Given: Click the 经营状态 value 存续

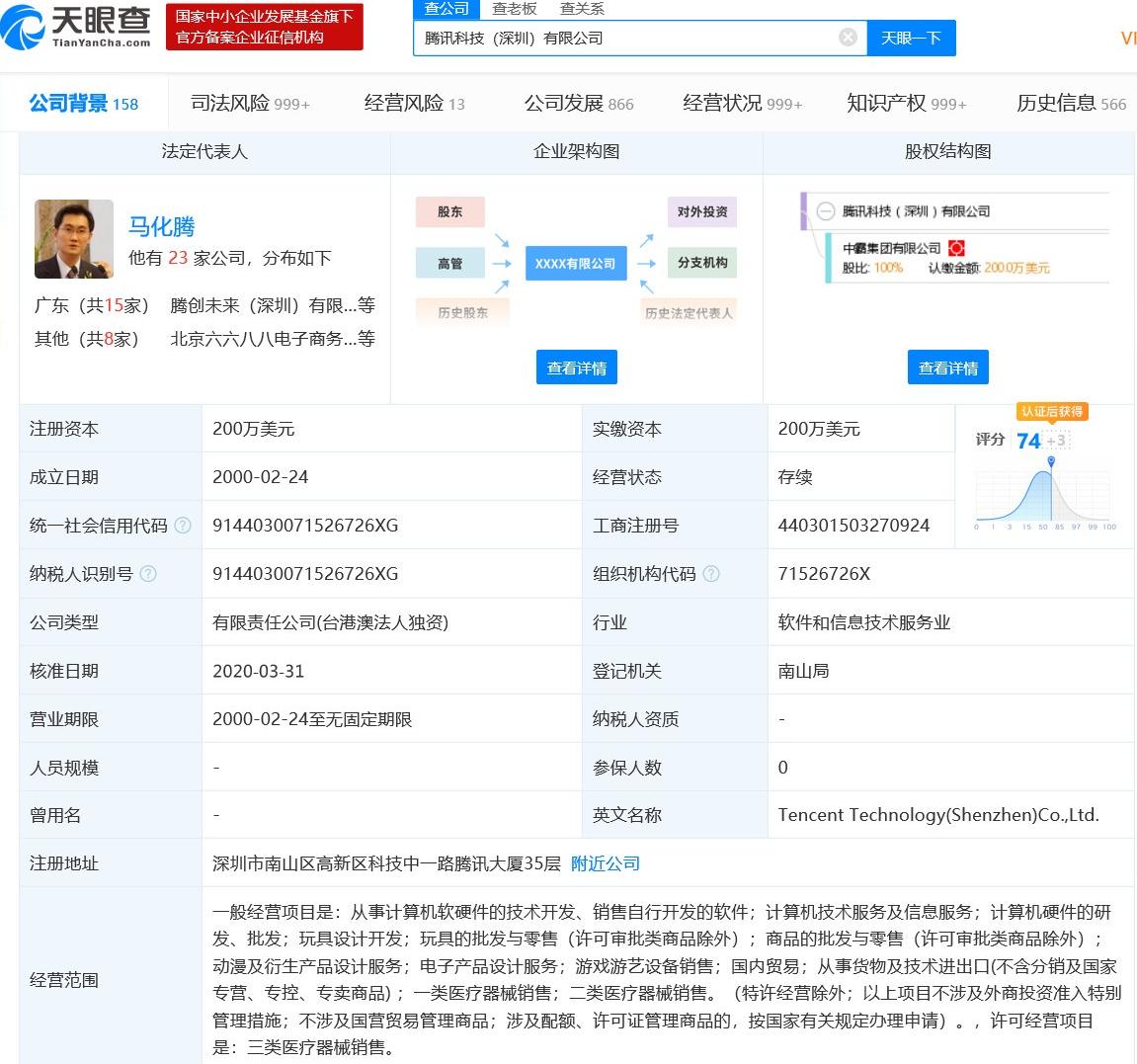Looking at the screenshot, I should pos(795,476).
